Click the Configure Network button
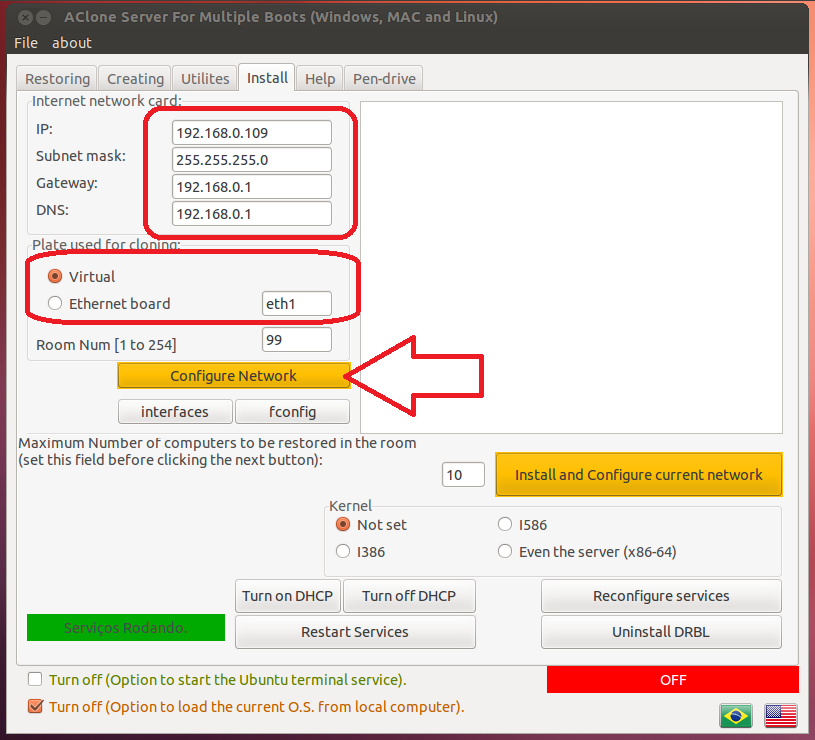This screenshot has height=740, width=815. coord(233,376)
